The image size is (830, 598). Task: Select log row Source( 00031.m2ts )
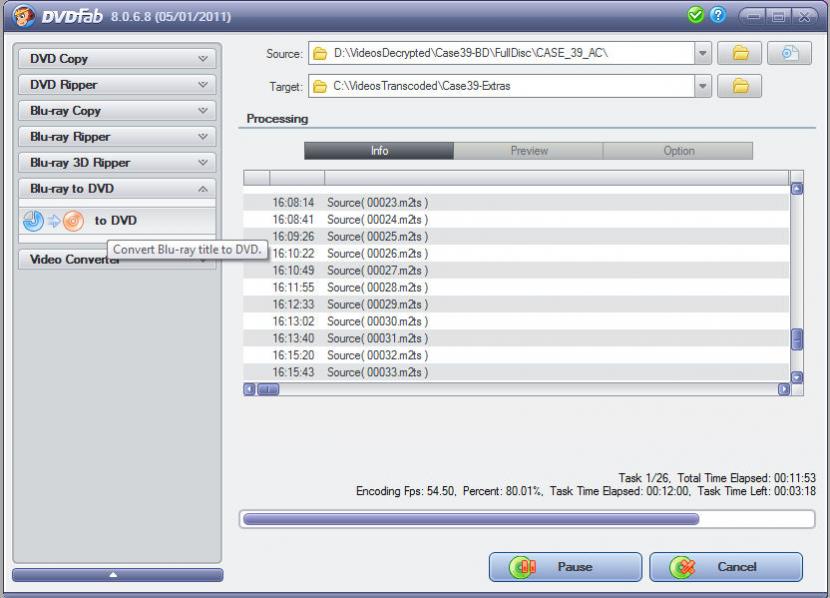516,338
